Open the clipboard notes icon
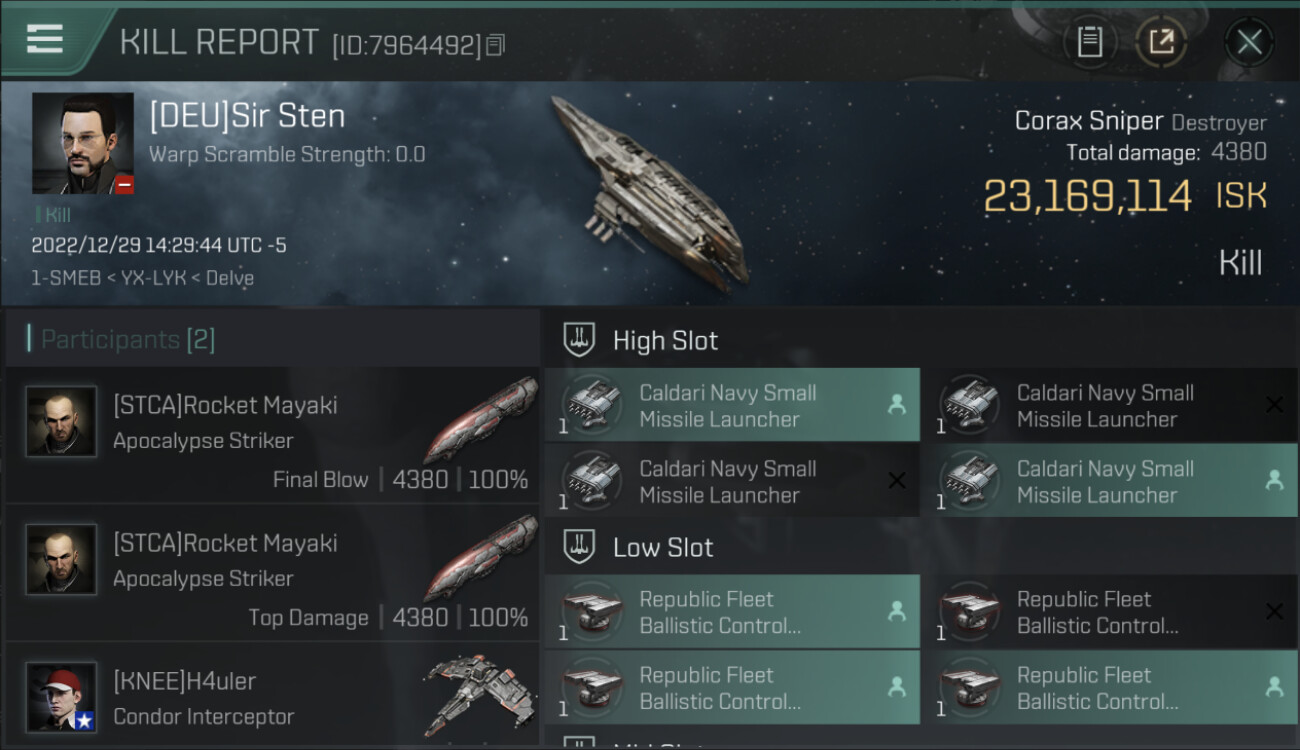This screenshot has width=1300, height=750. 1089,42
